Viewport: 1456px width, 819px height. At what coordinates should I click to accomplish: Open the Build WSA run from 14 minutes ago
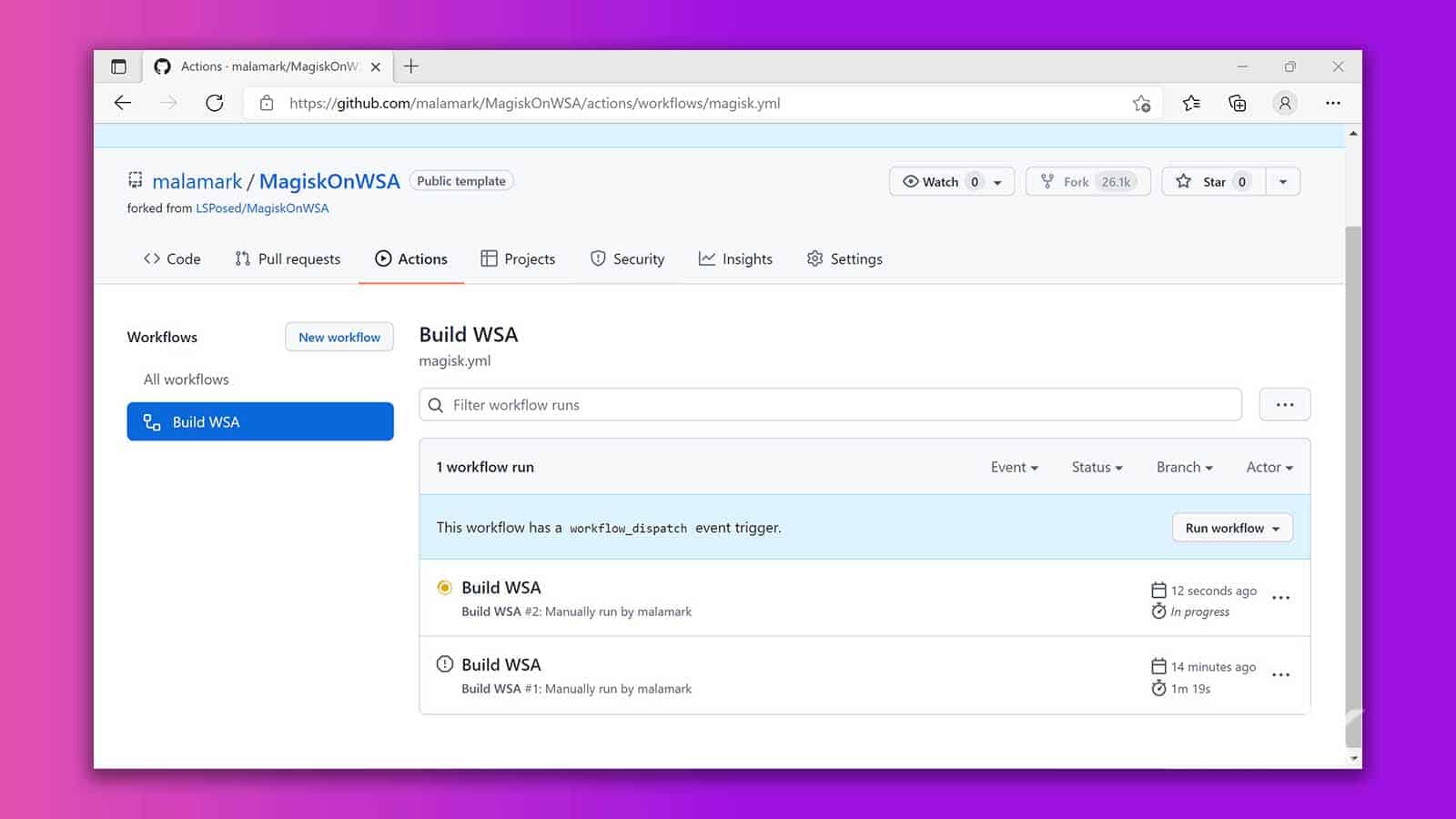501,664
